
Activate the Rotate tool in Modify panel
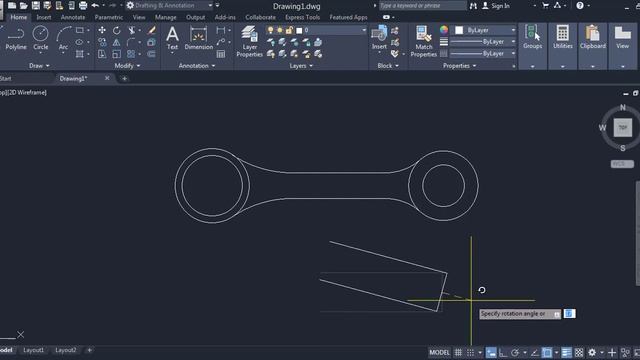(117, 30)
